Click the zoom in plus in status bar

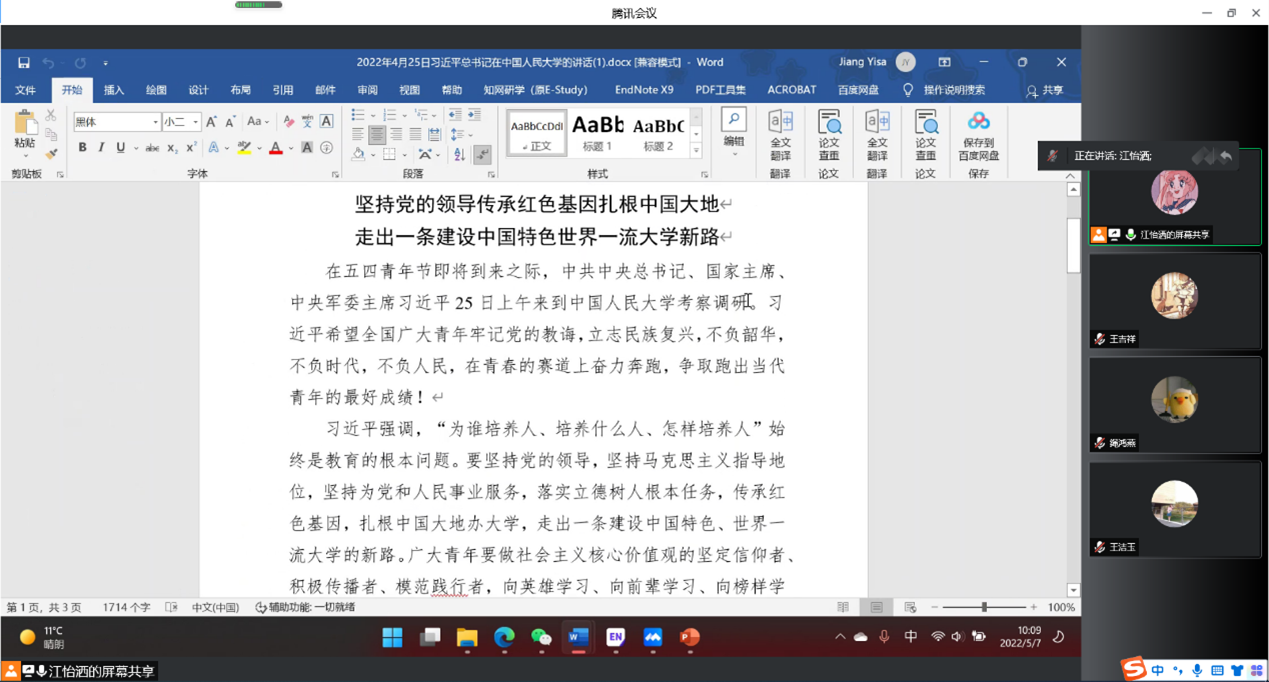pos(1034,607)
